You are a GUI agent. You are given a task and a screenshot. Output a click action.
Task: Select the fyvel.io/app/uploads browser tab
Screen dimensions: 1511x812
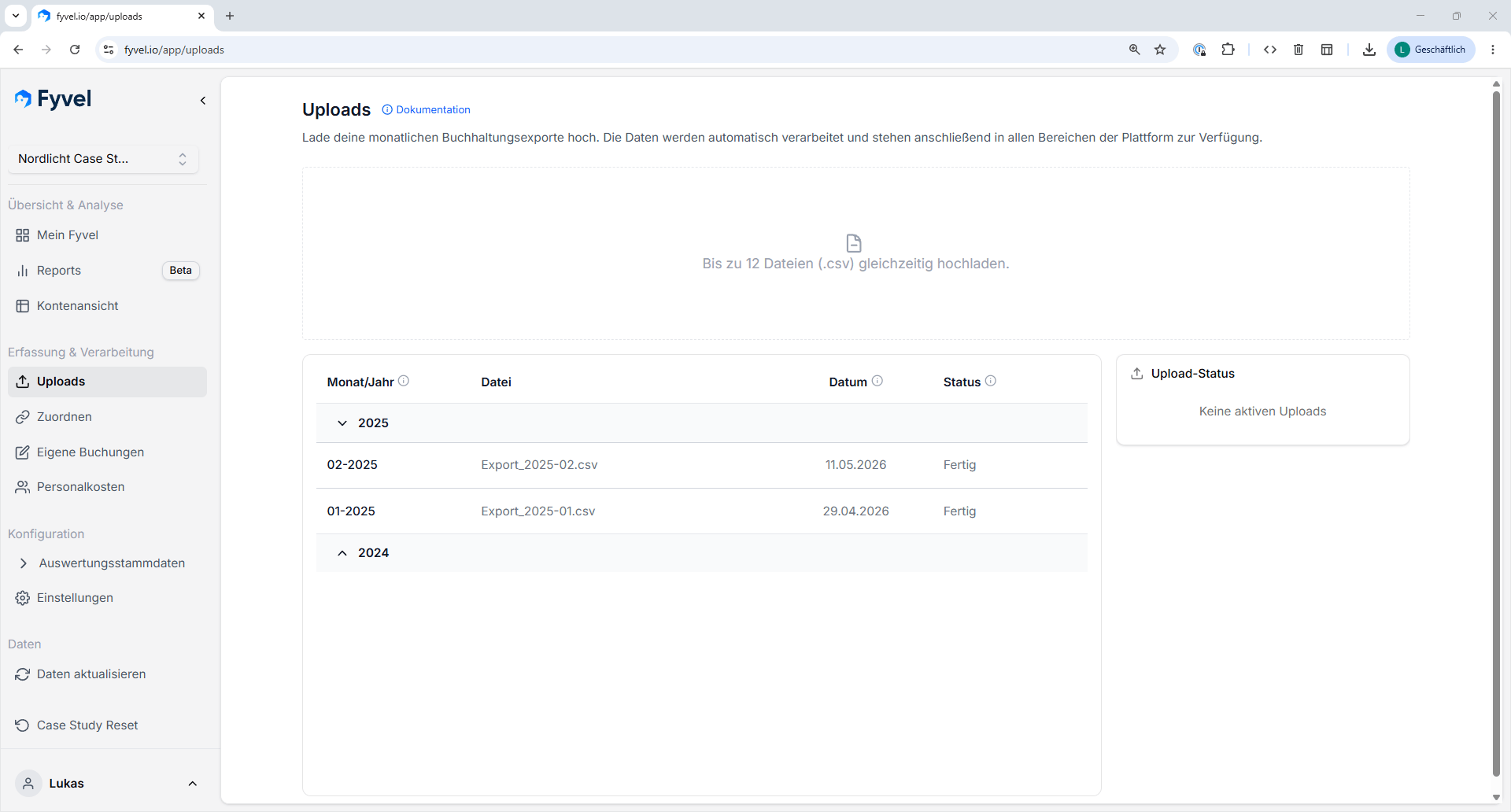coord(121,17)
